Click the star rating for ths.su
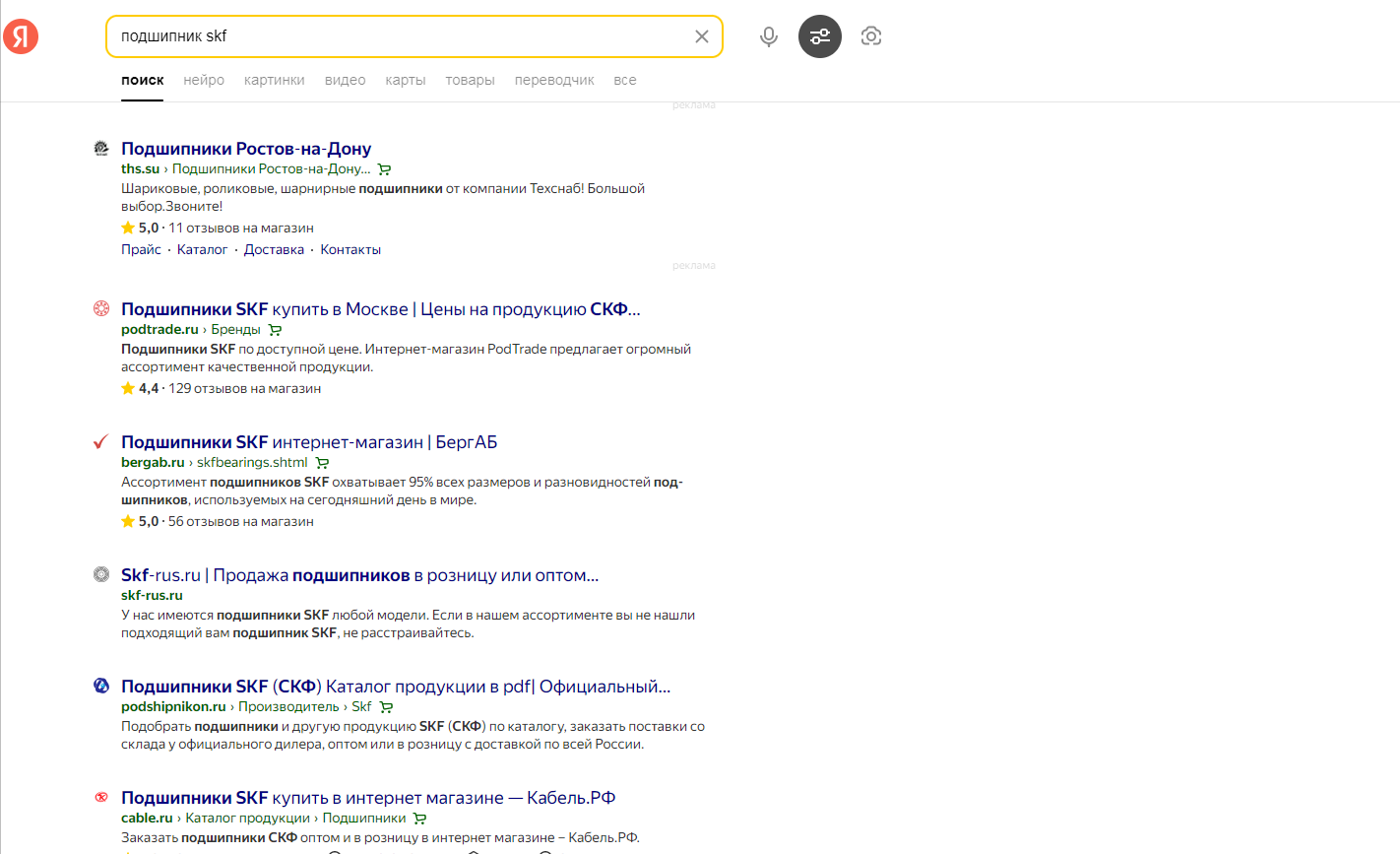The height and width of the screenshot is (854, 1400). point(140,228)
